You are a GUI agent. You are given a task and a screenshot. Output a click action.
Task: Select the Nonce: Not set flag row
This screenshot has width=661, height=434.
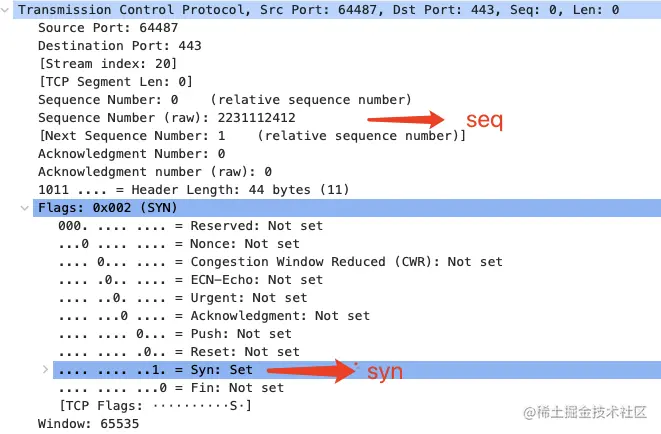click(179, 243)
